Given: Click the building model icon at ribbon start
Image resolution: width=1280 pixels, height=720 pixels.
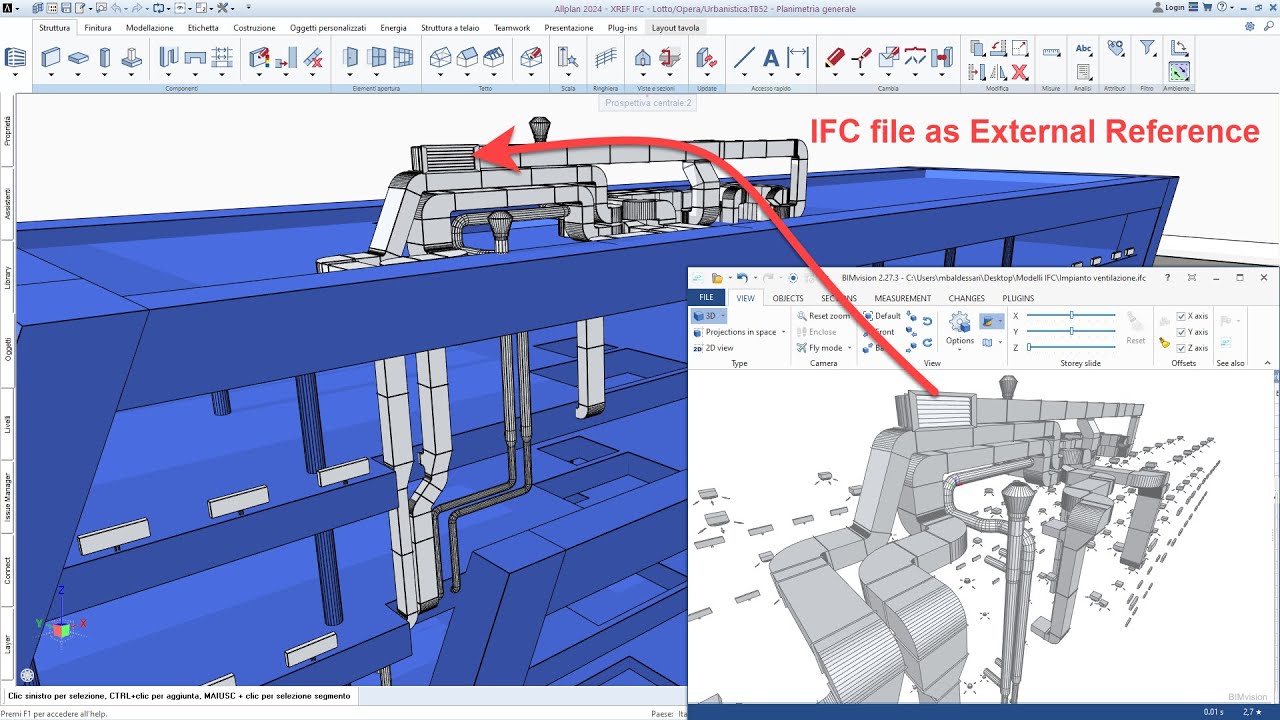Looking at the screenshot, I should pos(16,57).
